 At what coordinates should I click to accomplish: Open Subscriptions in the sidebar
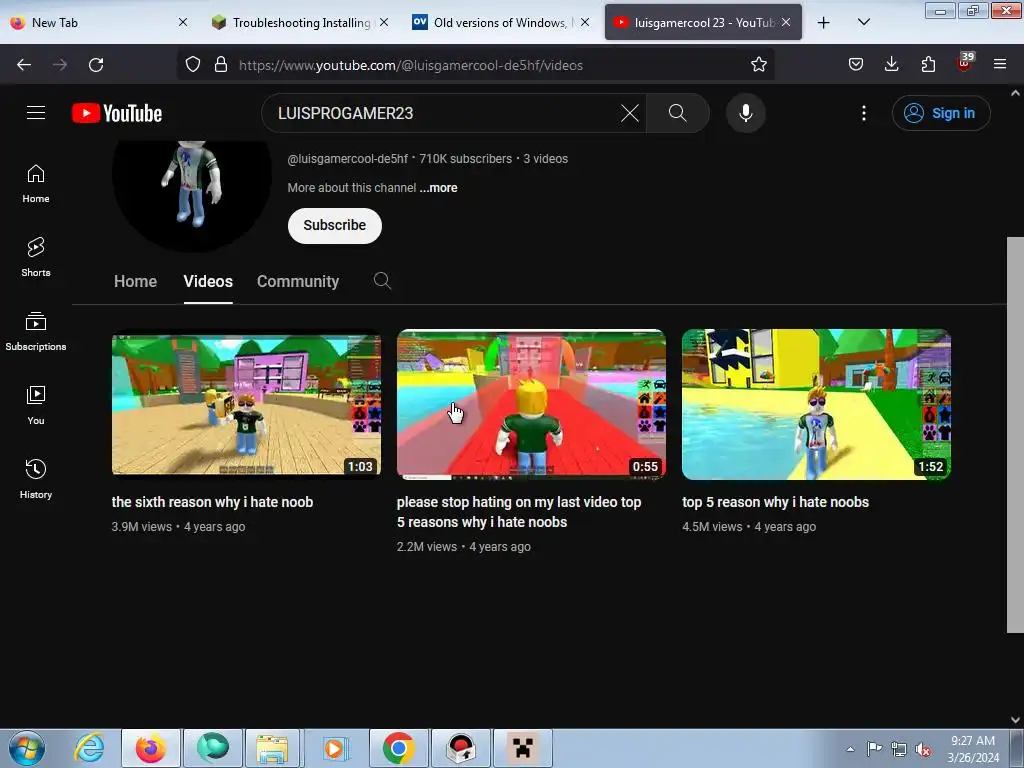coord(36,332)
